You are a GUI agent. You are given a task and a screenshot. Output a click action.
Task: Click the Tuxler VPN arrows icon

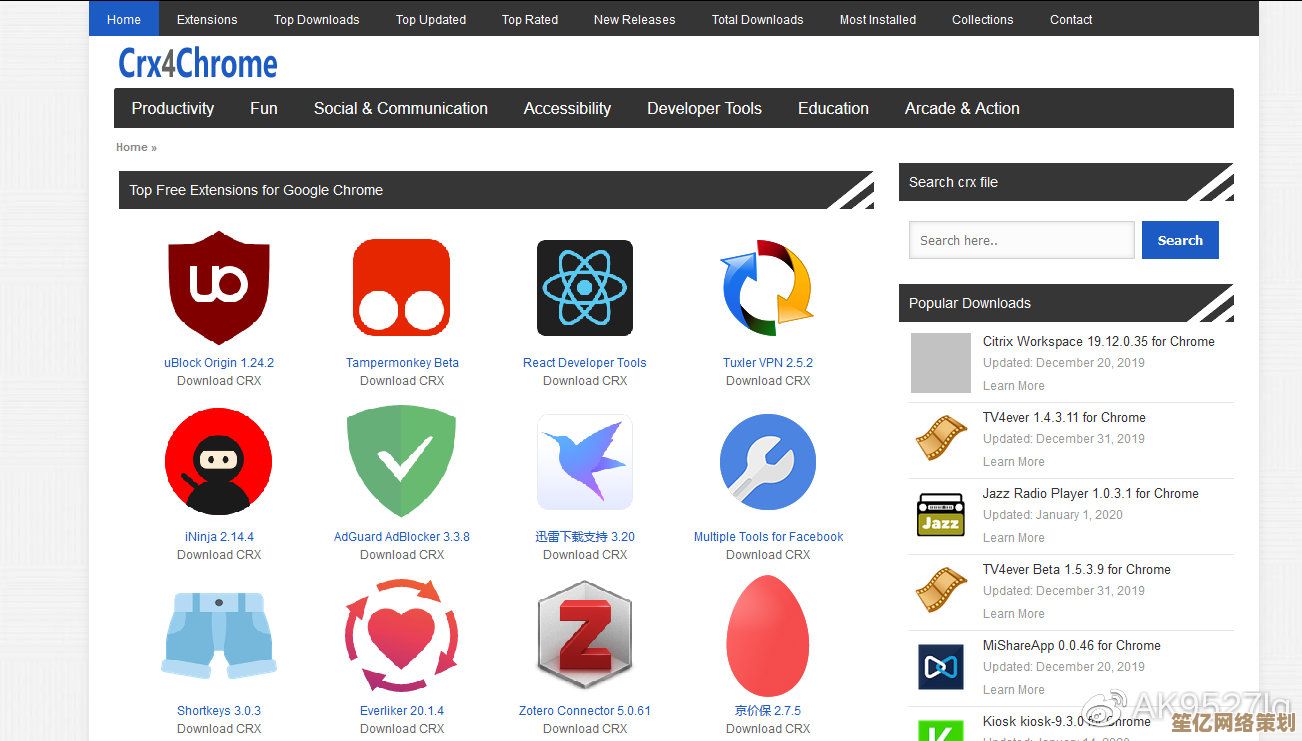tap(768, 288)
